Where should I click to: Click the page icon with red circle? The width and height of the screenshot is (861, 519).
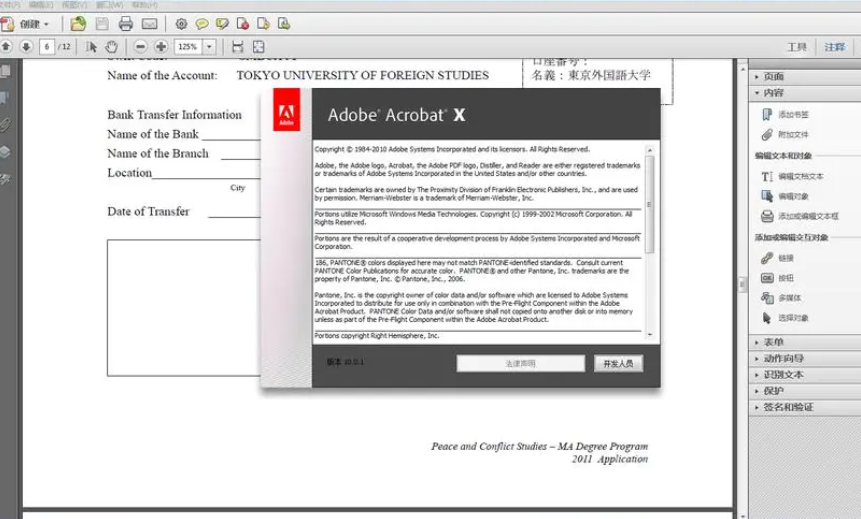coord(243,24)
